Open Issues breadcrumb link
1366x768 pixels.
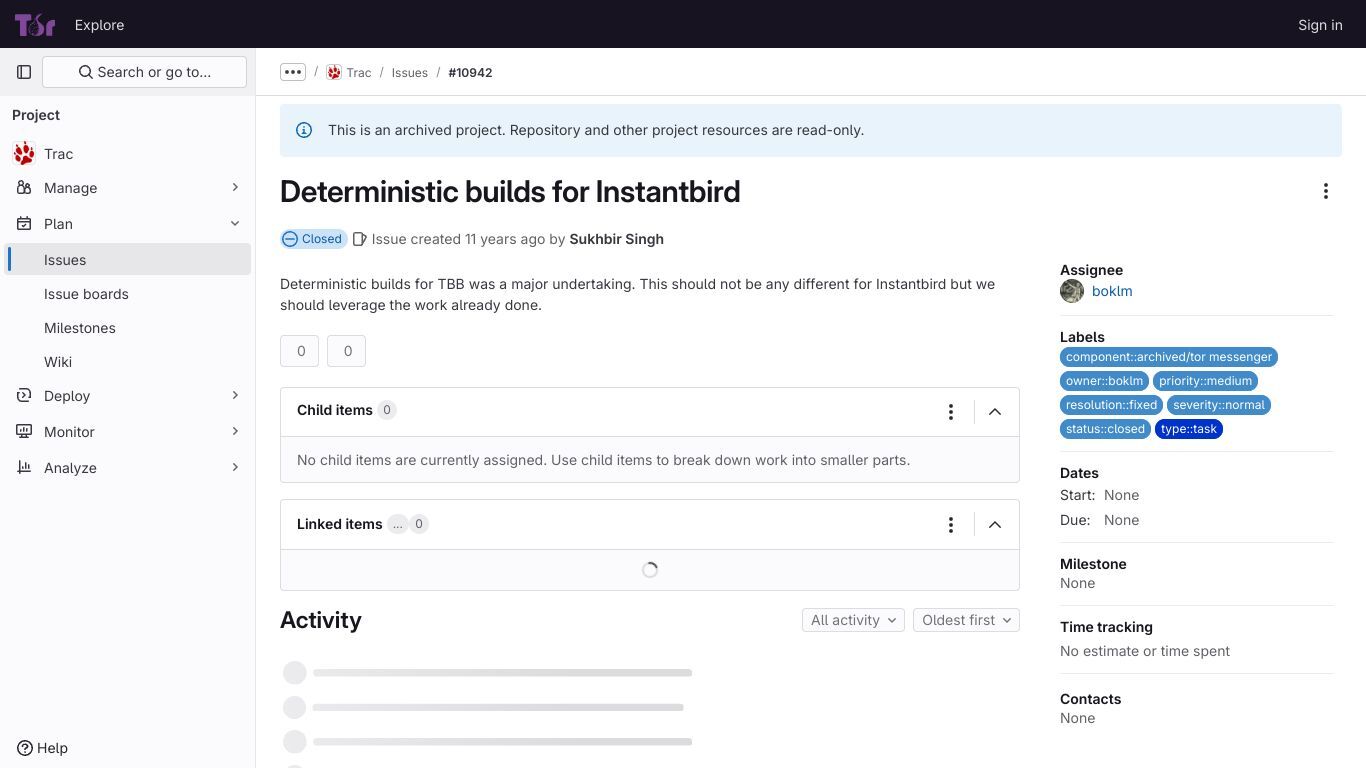[x=410, y=73]
